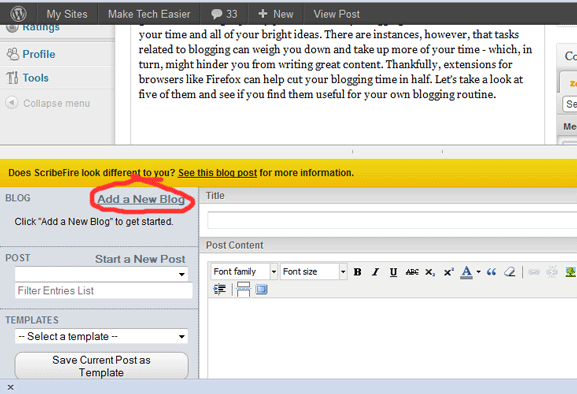The image size is (577, 394).
Task: Open the New menu in admin bar
Action: (276, 14)
